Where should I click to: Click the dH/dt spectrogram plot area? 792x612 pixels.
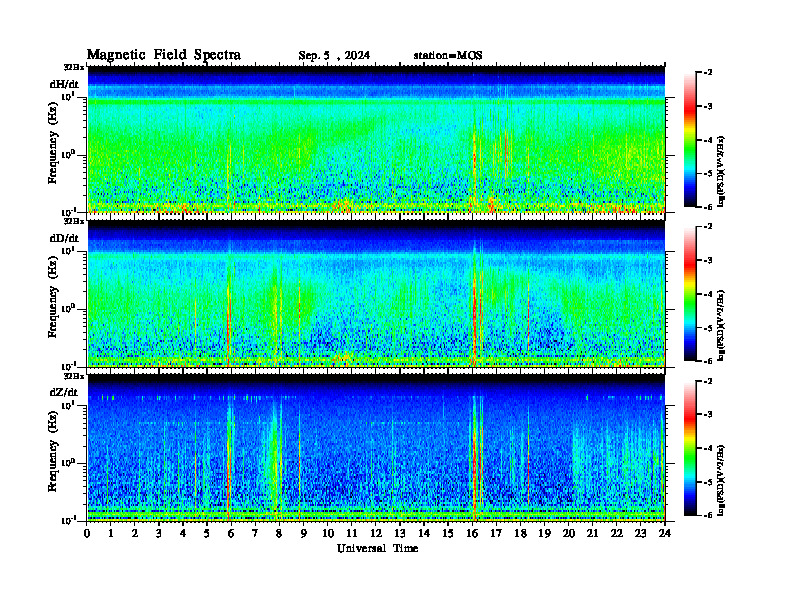point(376,139)
